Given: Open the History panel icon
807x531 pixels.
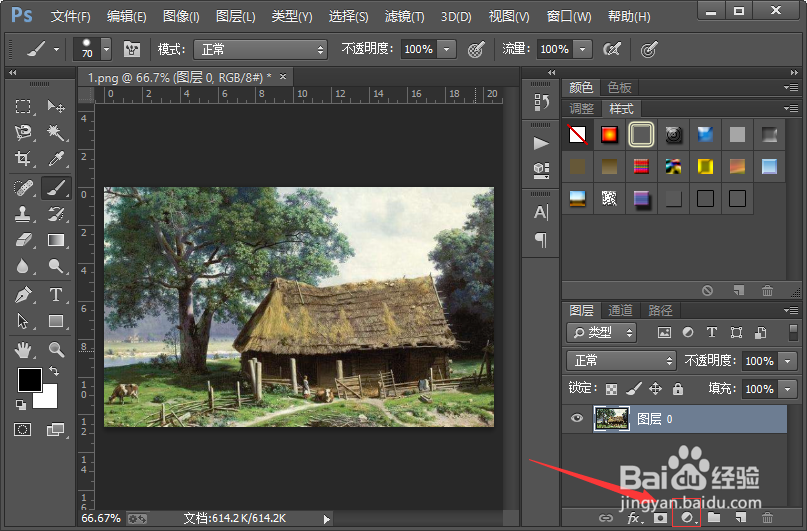Looking at the screenshot, I should coord(541,102).
